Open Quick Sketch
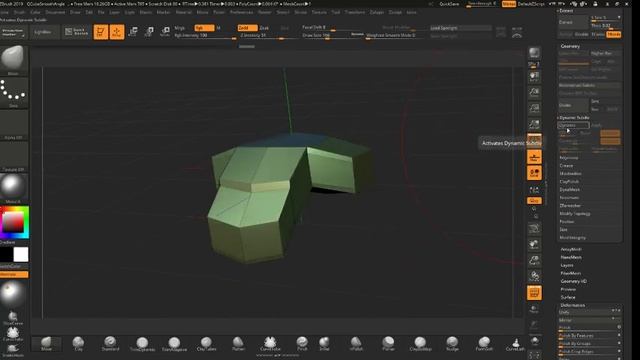 77,32
